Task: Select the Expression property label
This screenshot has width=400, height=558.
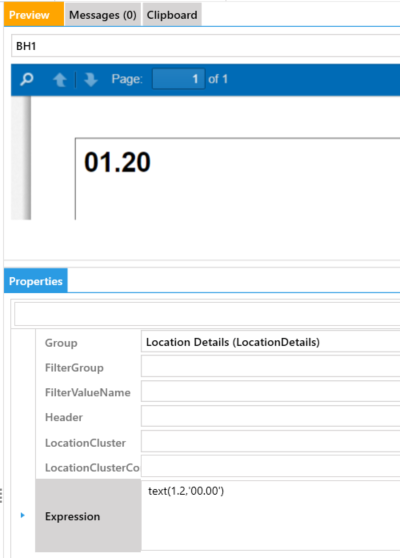Action: (x=72, y=516)
